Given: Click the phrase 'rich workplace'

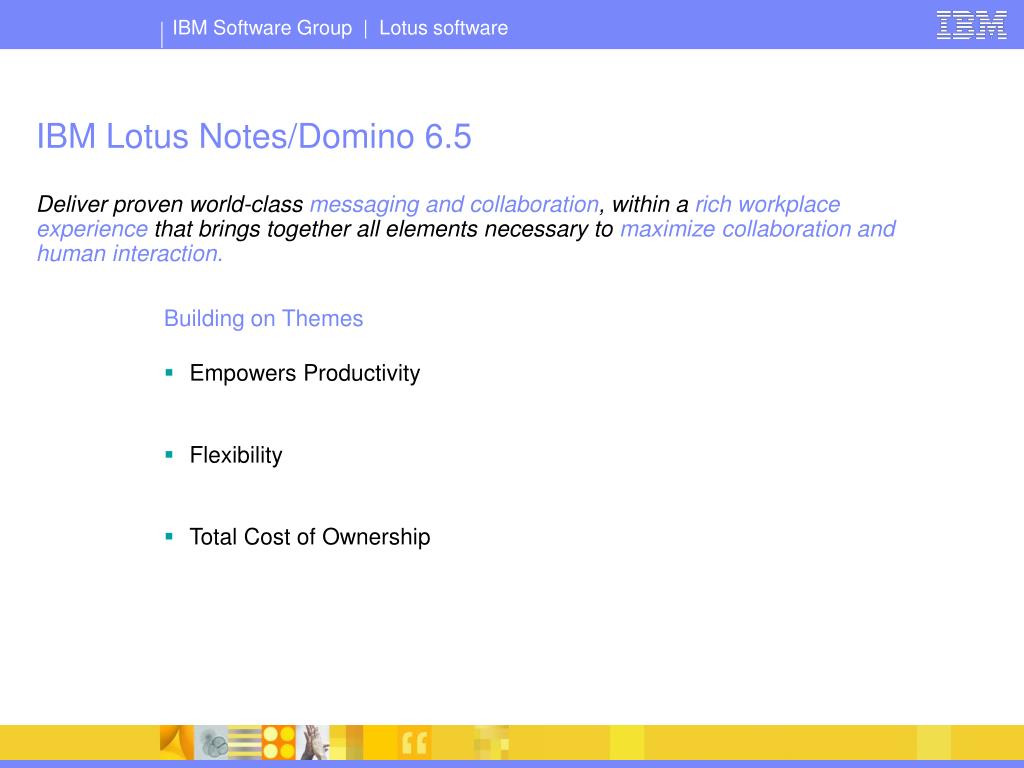Looking at the screenshot, I should pos(767,204).
